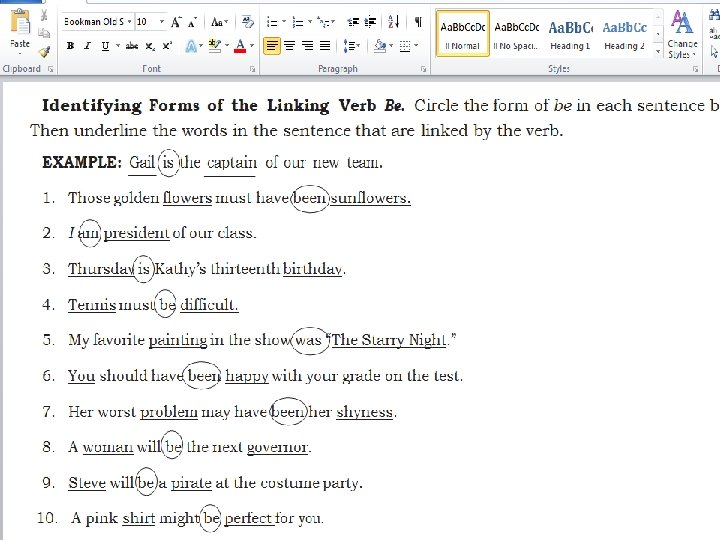Click the Borders icon
720x540 pixels.
pos(405,46)
